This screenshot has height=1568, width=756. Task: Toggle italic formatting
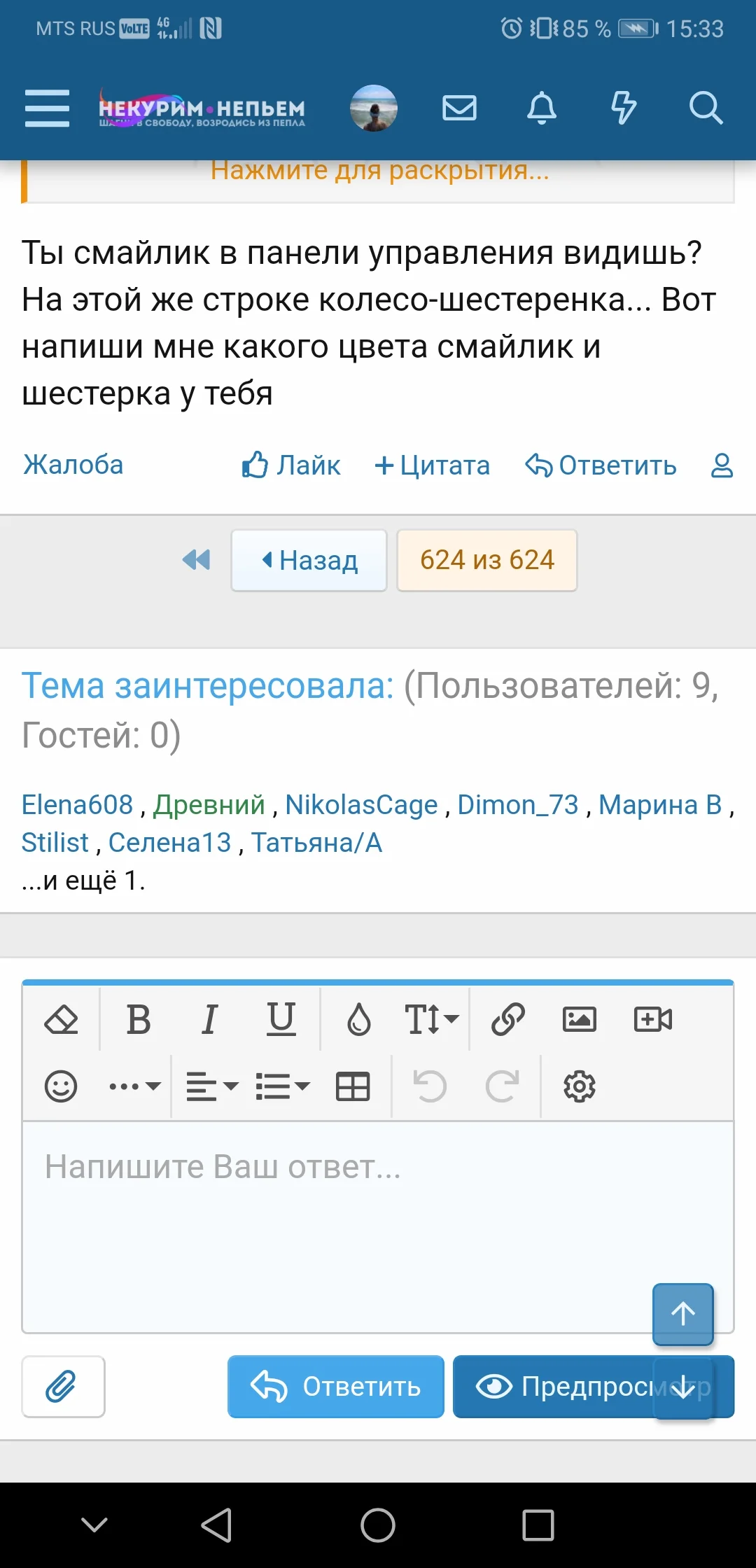coord(209,1019)
